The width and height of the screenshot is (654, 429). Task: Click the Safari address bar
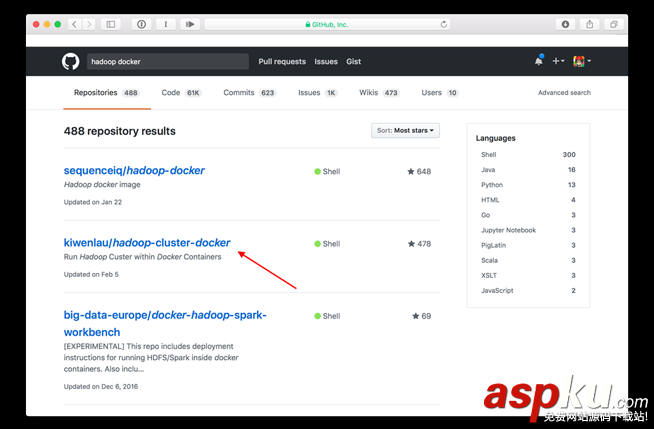pyautogui.click(x=327, y=24)
